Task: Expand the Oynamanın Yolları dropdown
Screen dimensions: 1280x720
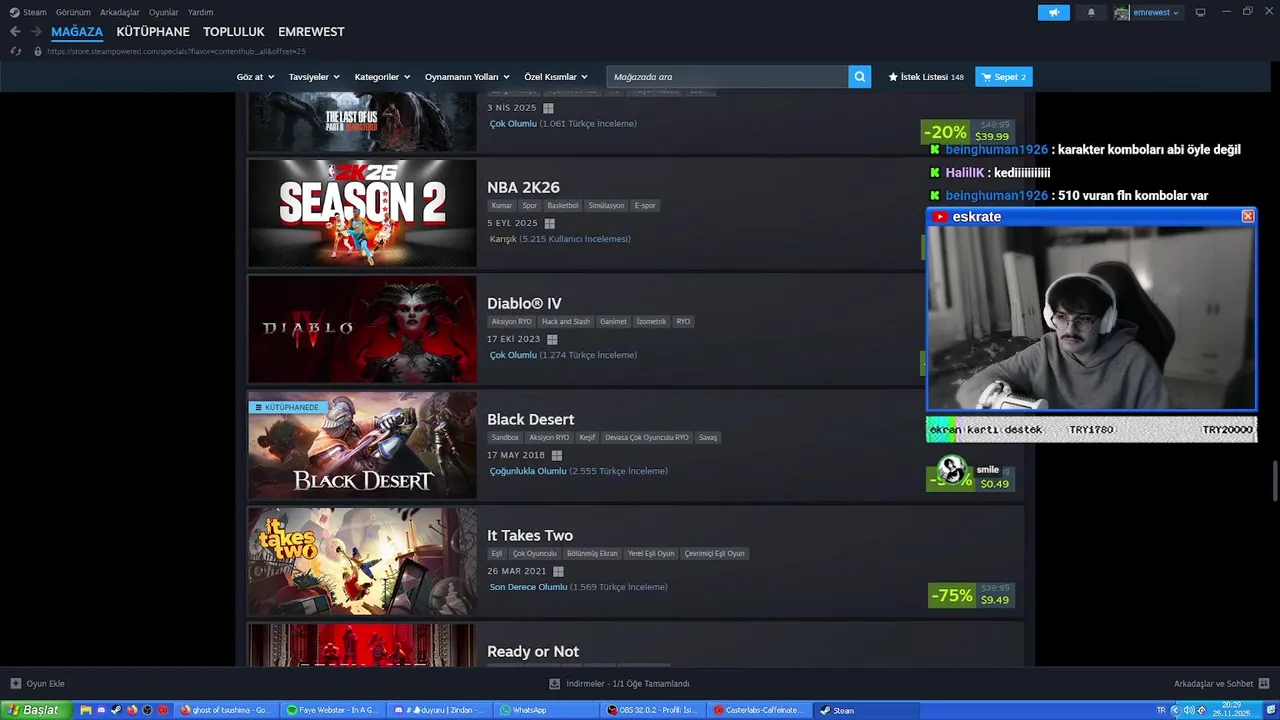Action: tap(467, 77)
